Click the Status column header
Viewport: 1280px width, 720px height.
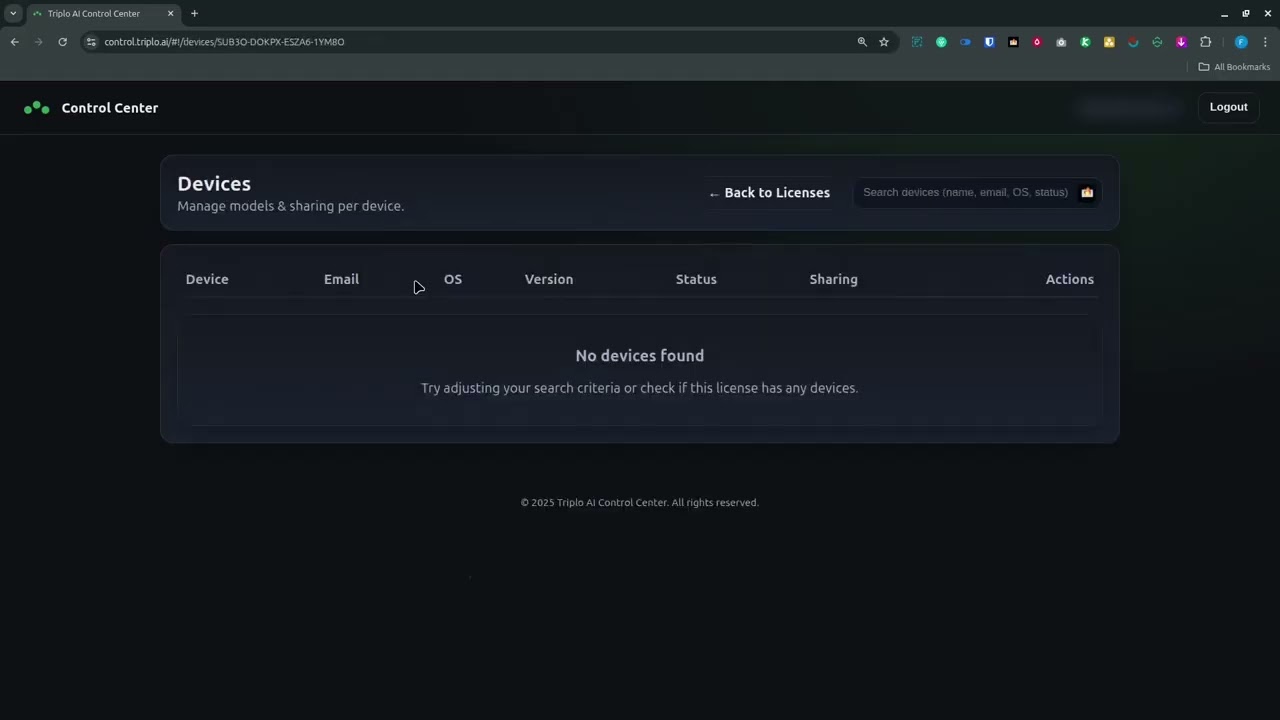tap(696, 279)
